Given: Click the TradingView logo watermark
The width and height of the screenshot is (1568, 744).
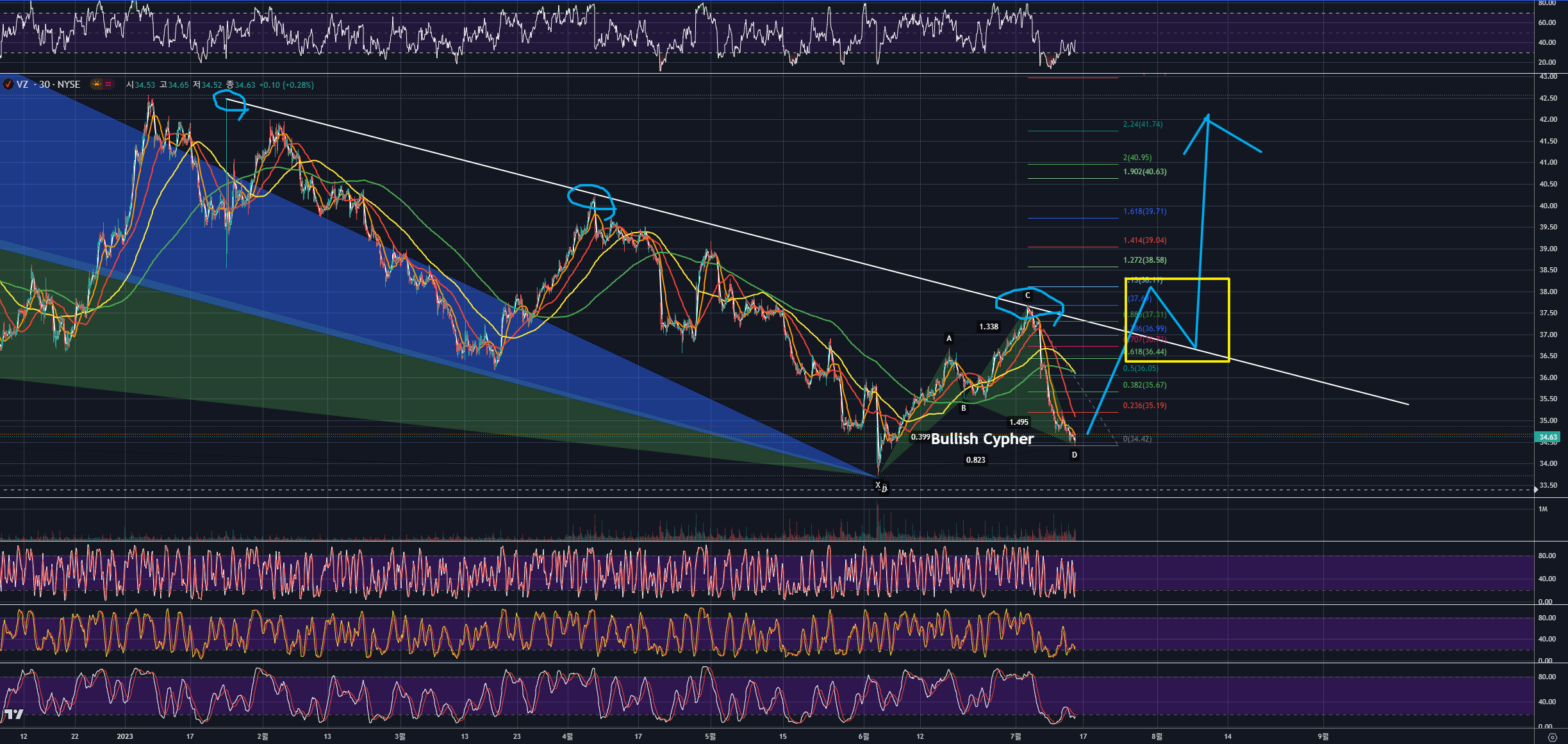Looking at the screenshot, I should [13, 714].
